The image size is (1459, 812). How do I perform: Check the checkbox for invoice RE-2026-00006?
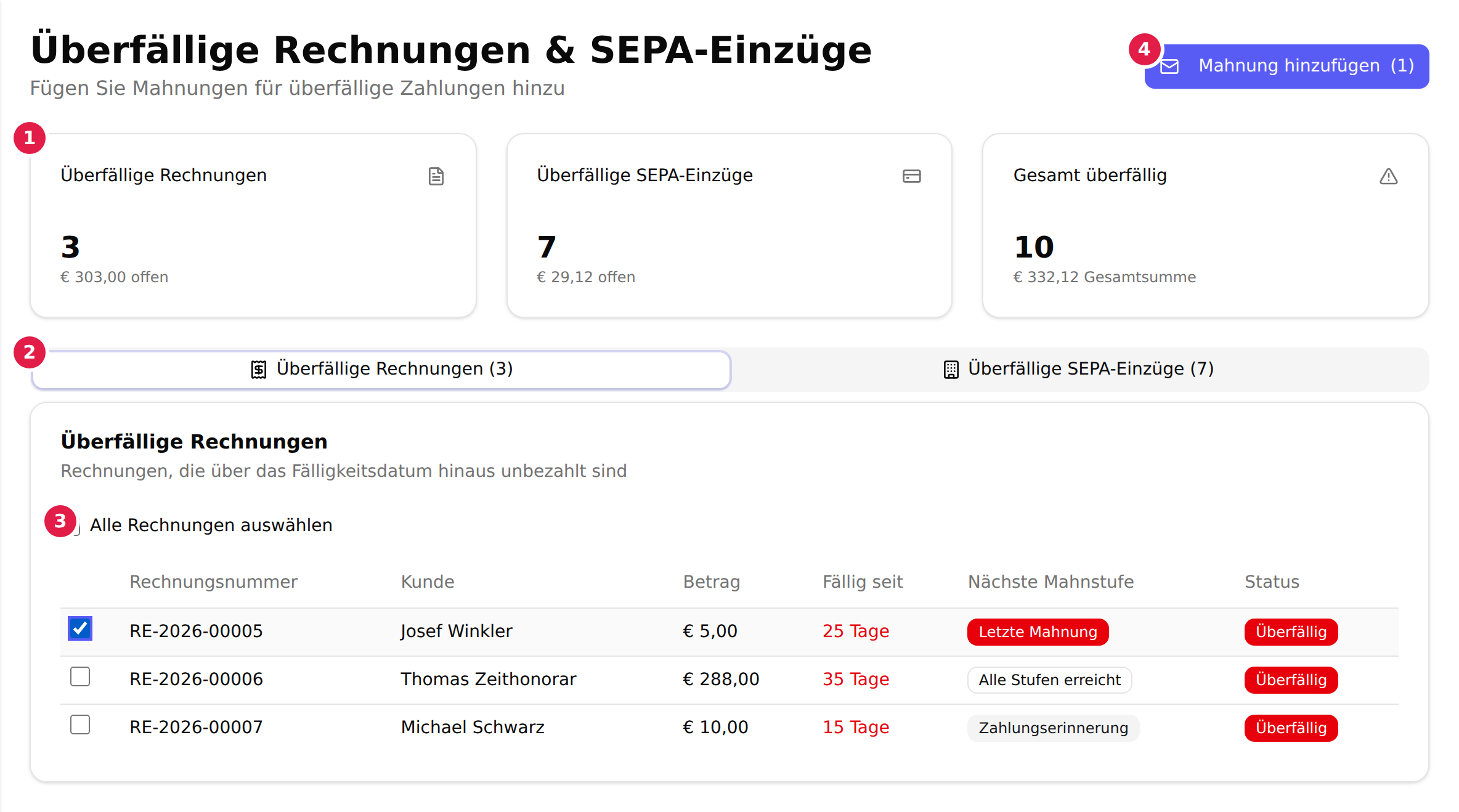click(80, 676)
